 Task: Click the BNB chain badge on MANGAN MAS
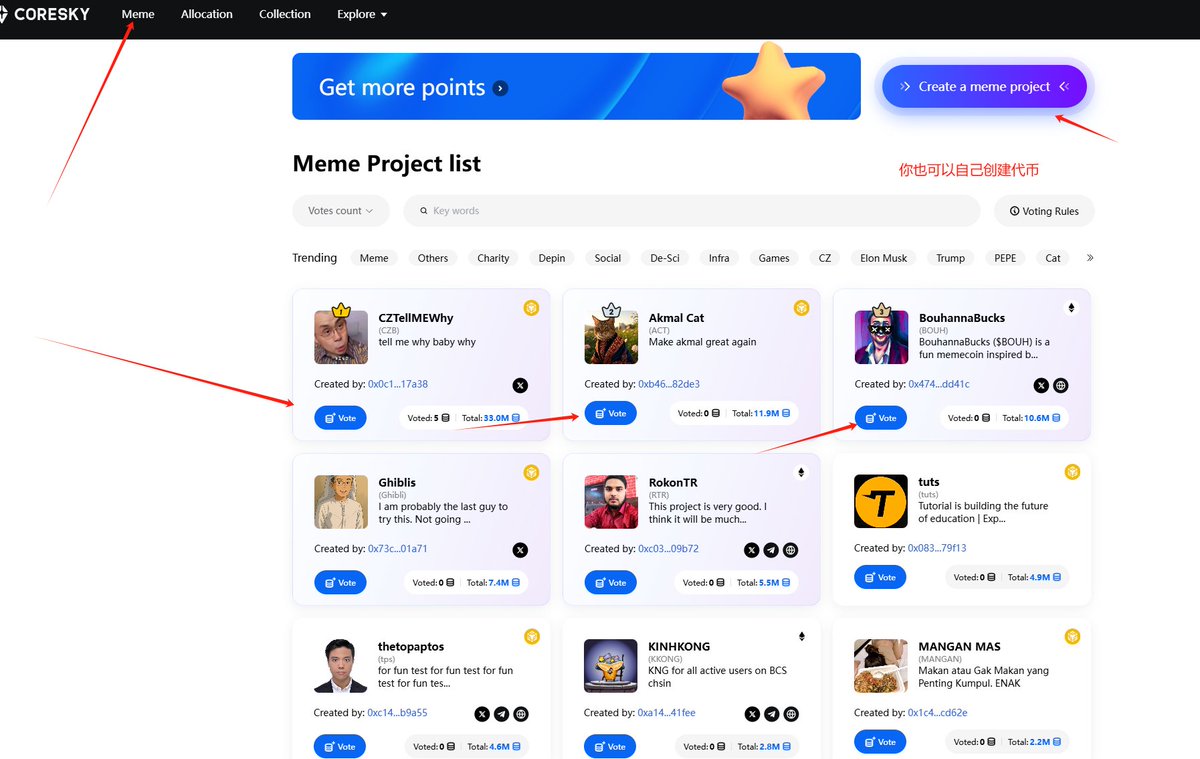[1072, 636]
